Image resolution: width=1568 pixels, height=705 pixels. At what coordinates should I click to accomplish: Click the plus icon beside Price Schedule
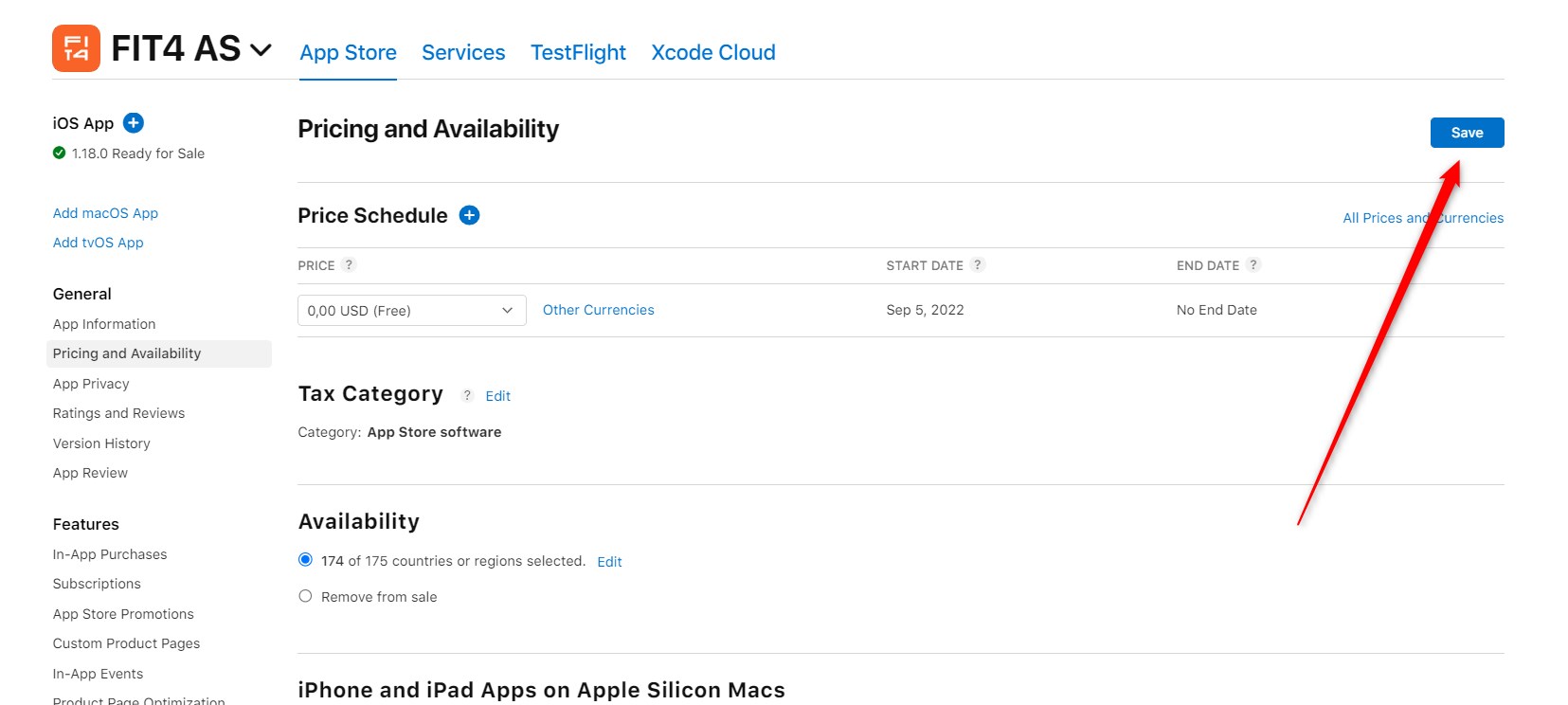[x=469, y=215]
